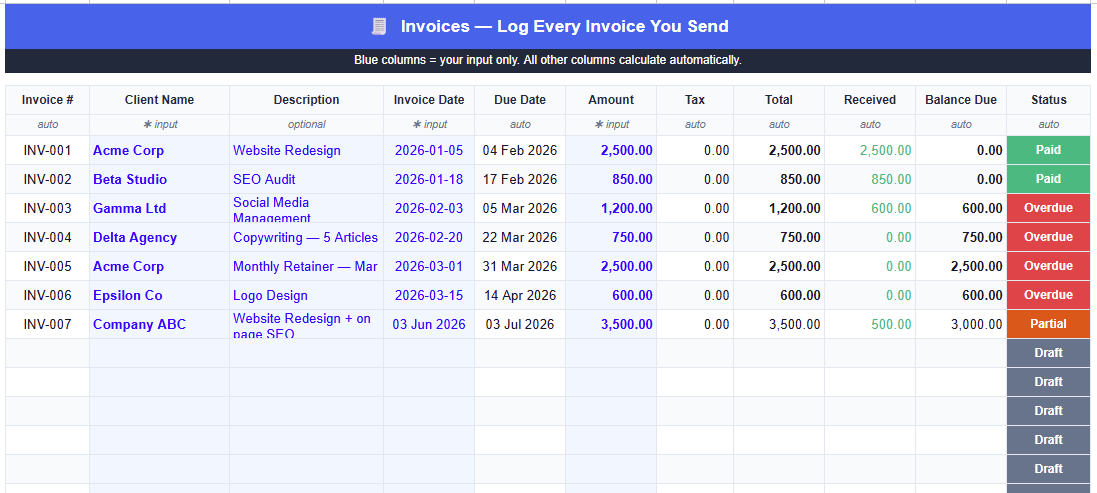1097x493 pixels.
Task: Click the Paid status for INV-002
Action: (x=1049, y=180)
